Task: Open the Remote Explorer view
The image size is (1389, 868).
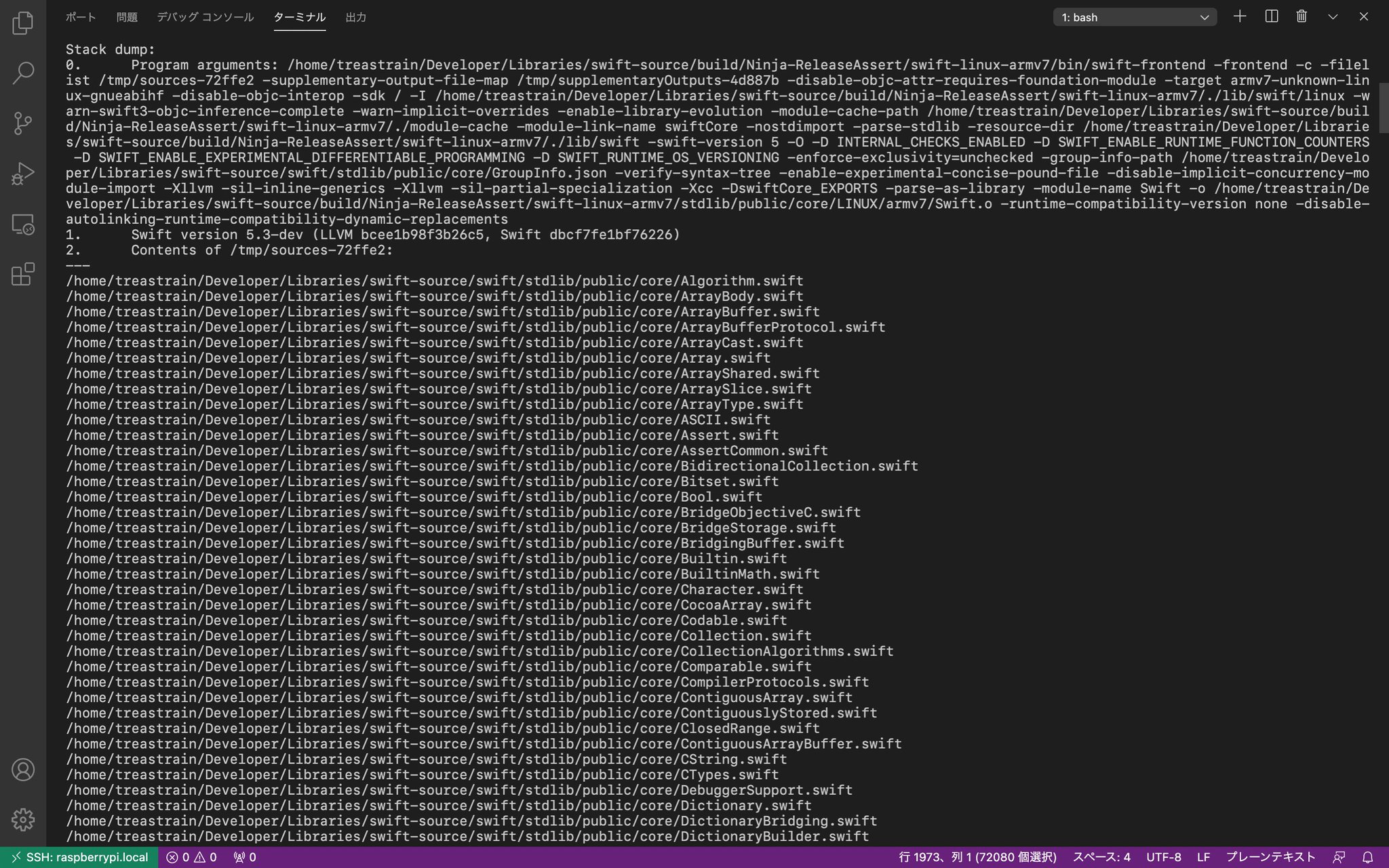Action: (x=22, y=224)
